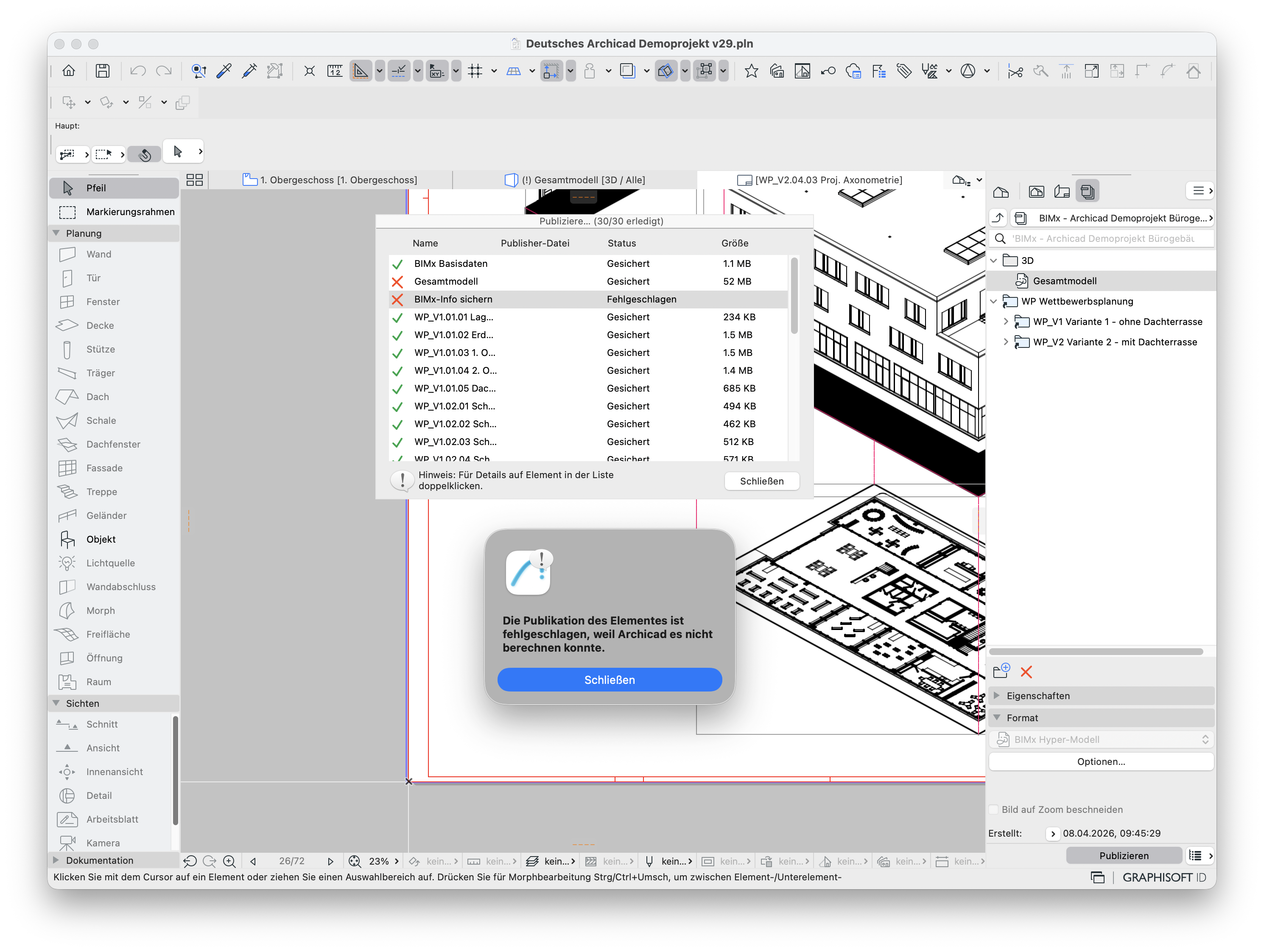Toggle the guide lines toolbar button
The width and height of the screenshot is (1264, 952).
click(x=361, y=71)
